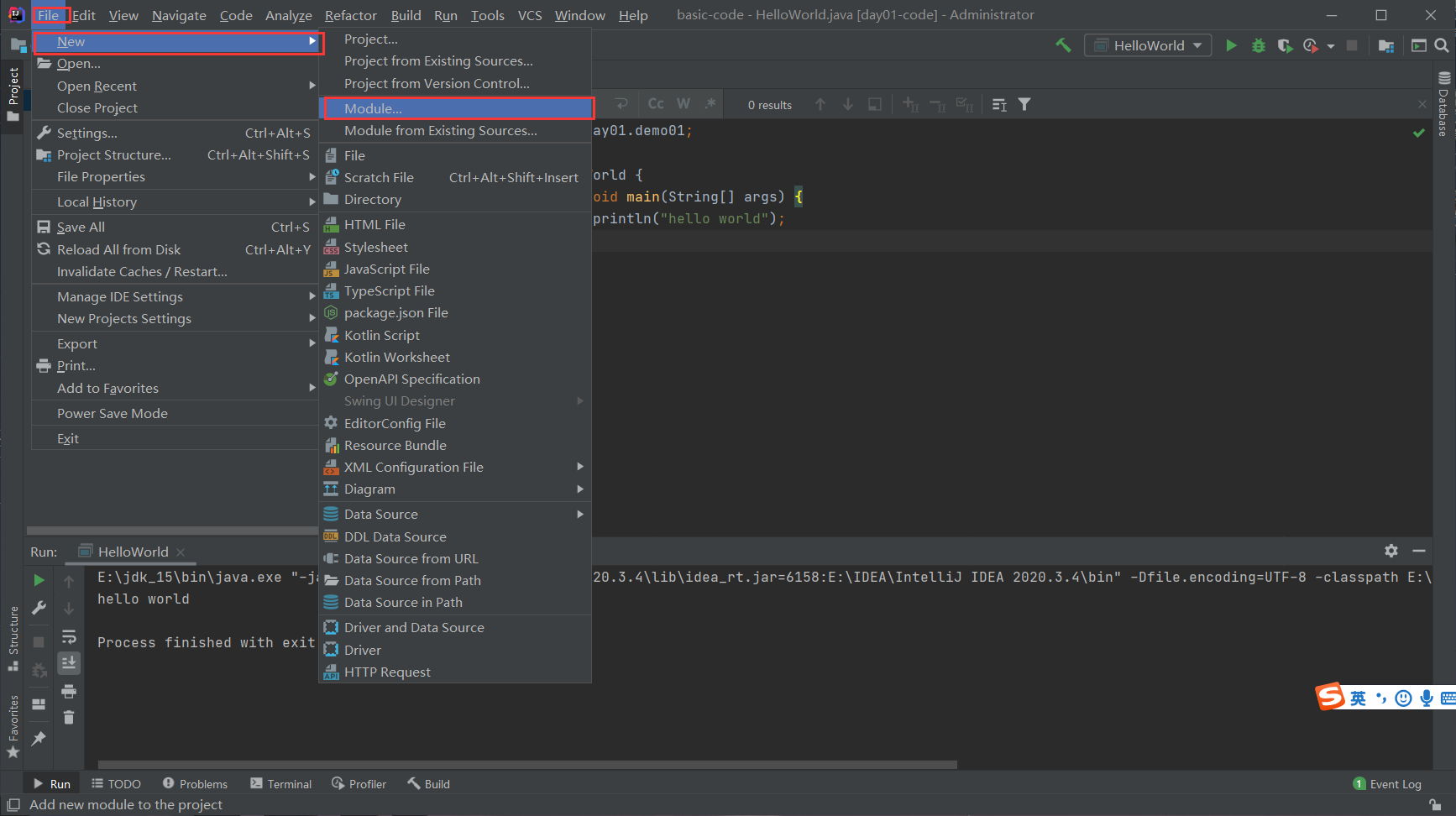Select Driver and Data Source entry

pos(455,627)
